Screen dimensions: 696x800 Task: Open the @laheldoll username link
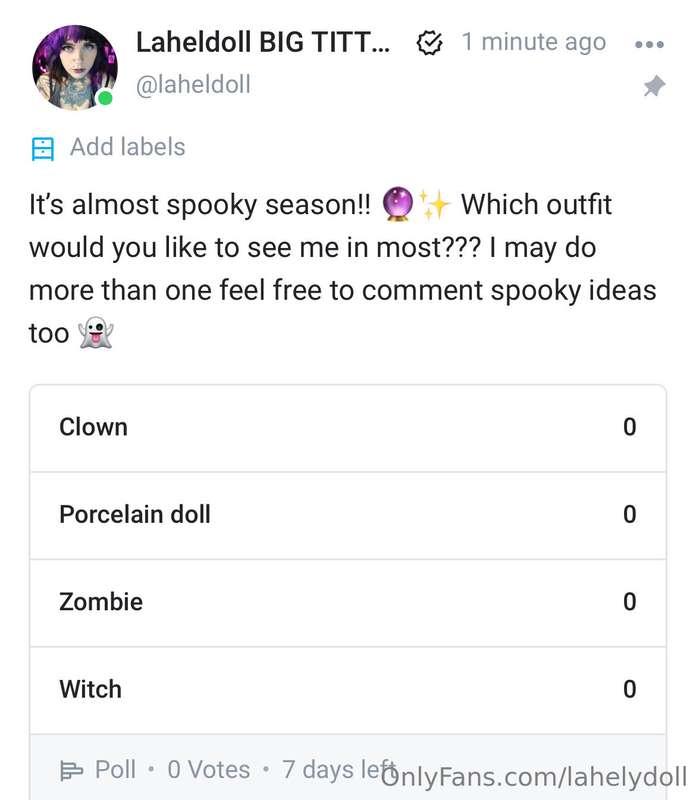click(x=193, y=85)
